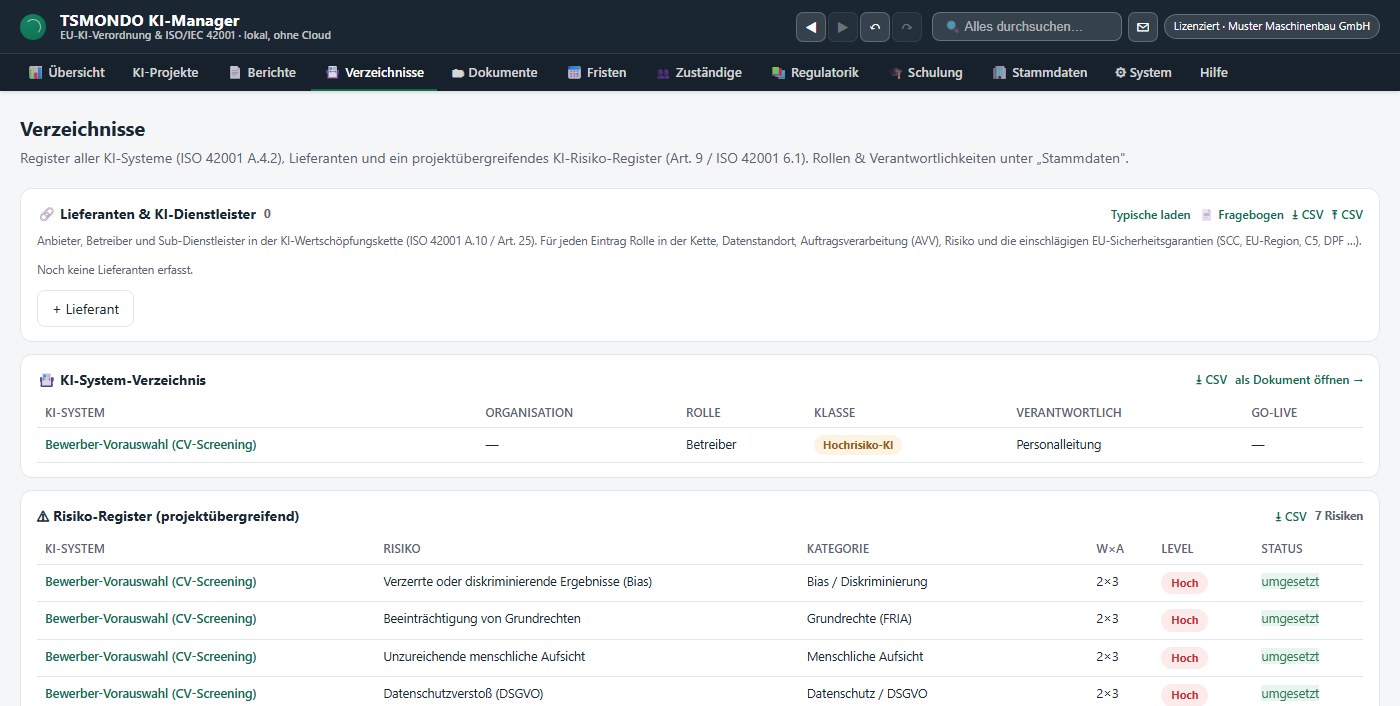1400x706 pixels.
Task: Download Risiko-Register CSV
Action: click(1291, 517)
